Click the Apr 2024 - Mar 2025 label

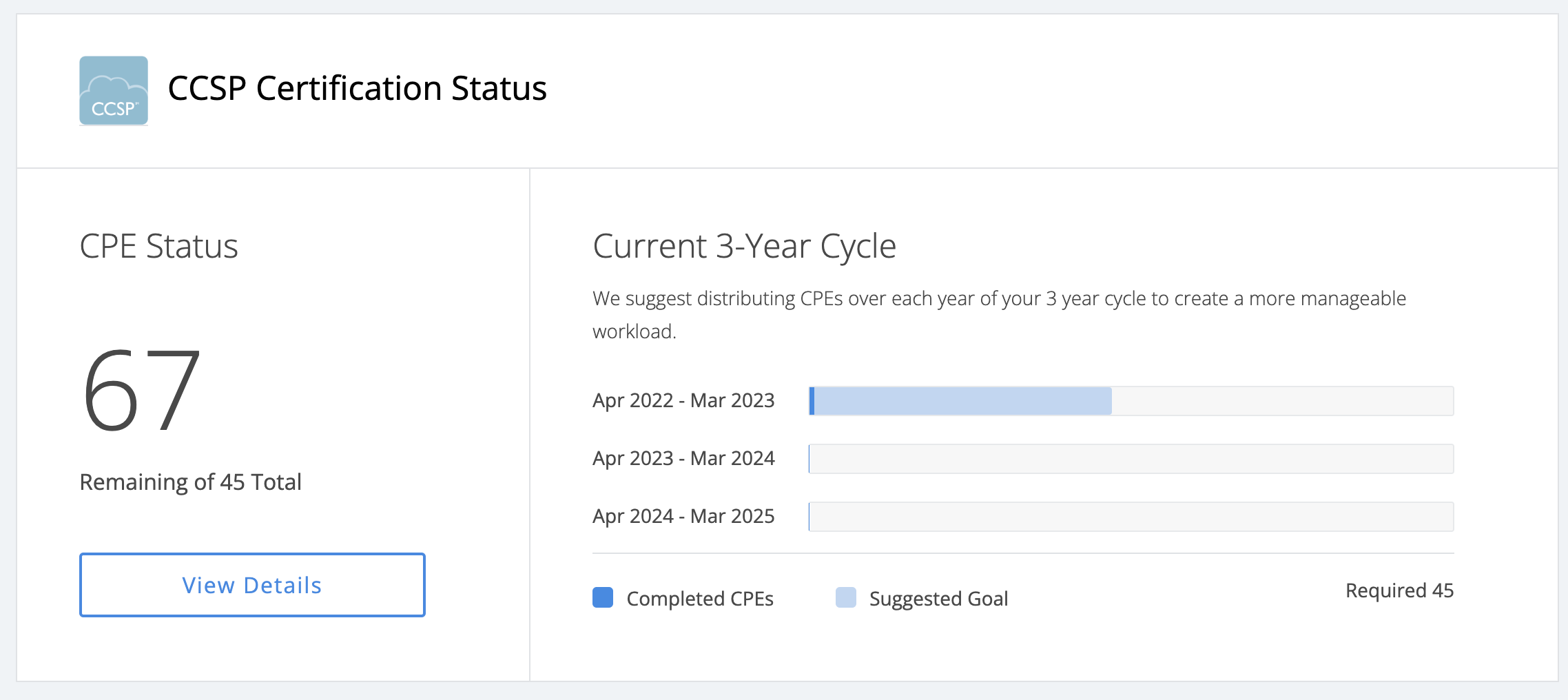(683, 516)
